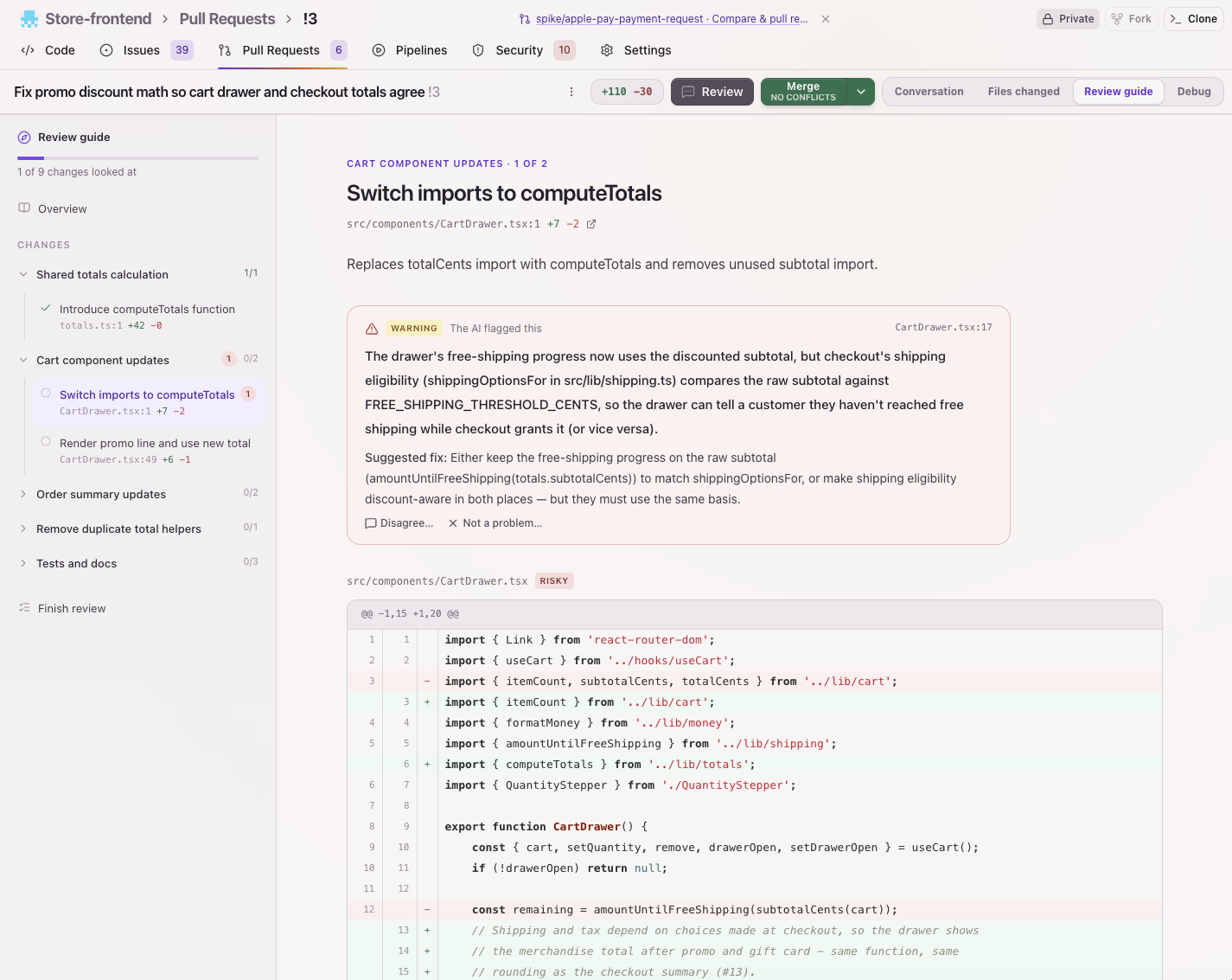This screenshot has height=980, width=1232.
Task: Collapse the Cart component updates group
Action: click(x=23, y=360)
